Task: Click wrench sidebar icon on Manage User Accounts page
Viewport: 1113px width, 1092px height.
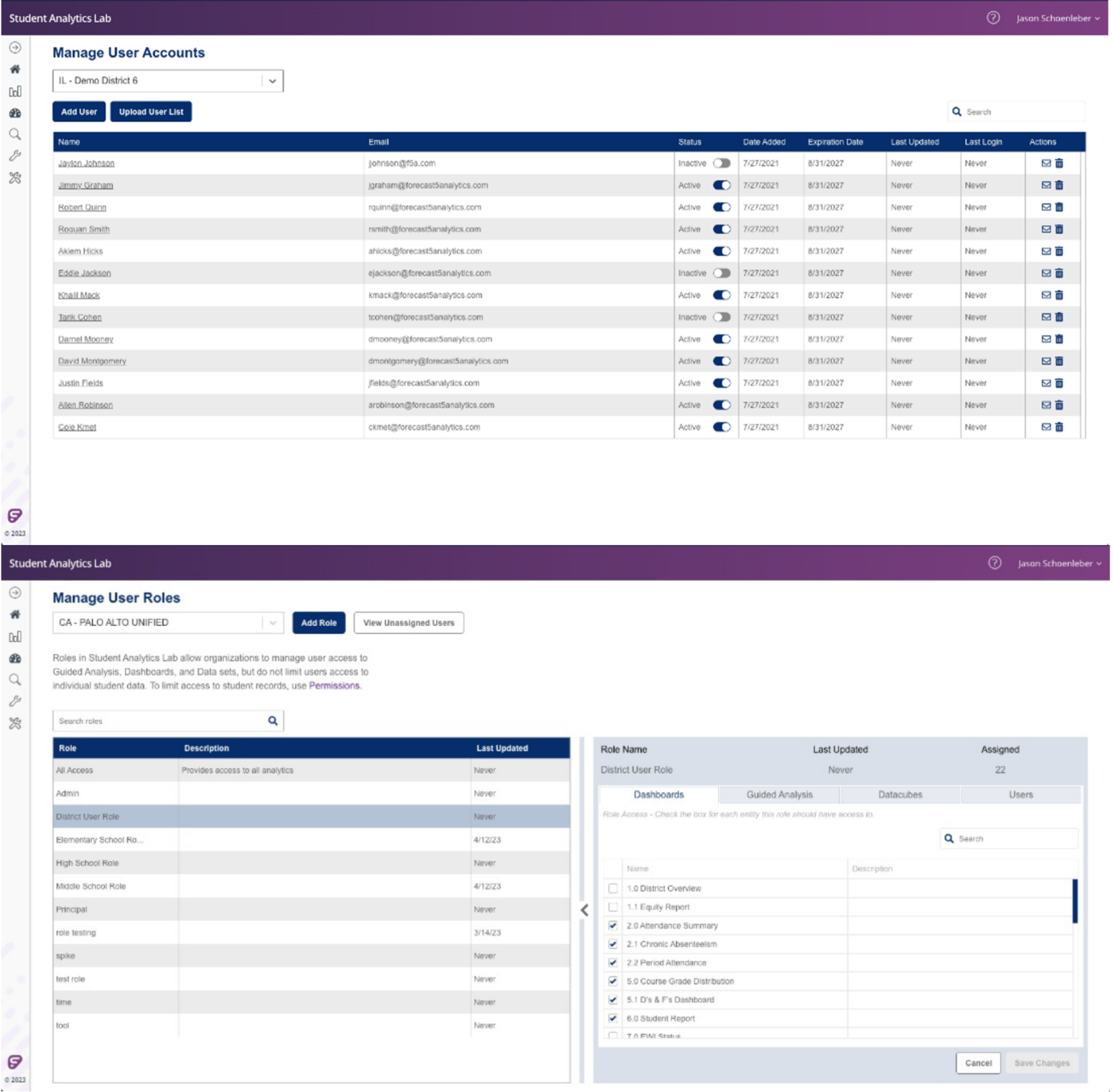Action: tap(15, 156)
